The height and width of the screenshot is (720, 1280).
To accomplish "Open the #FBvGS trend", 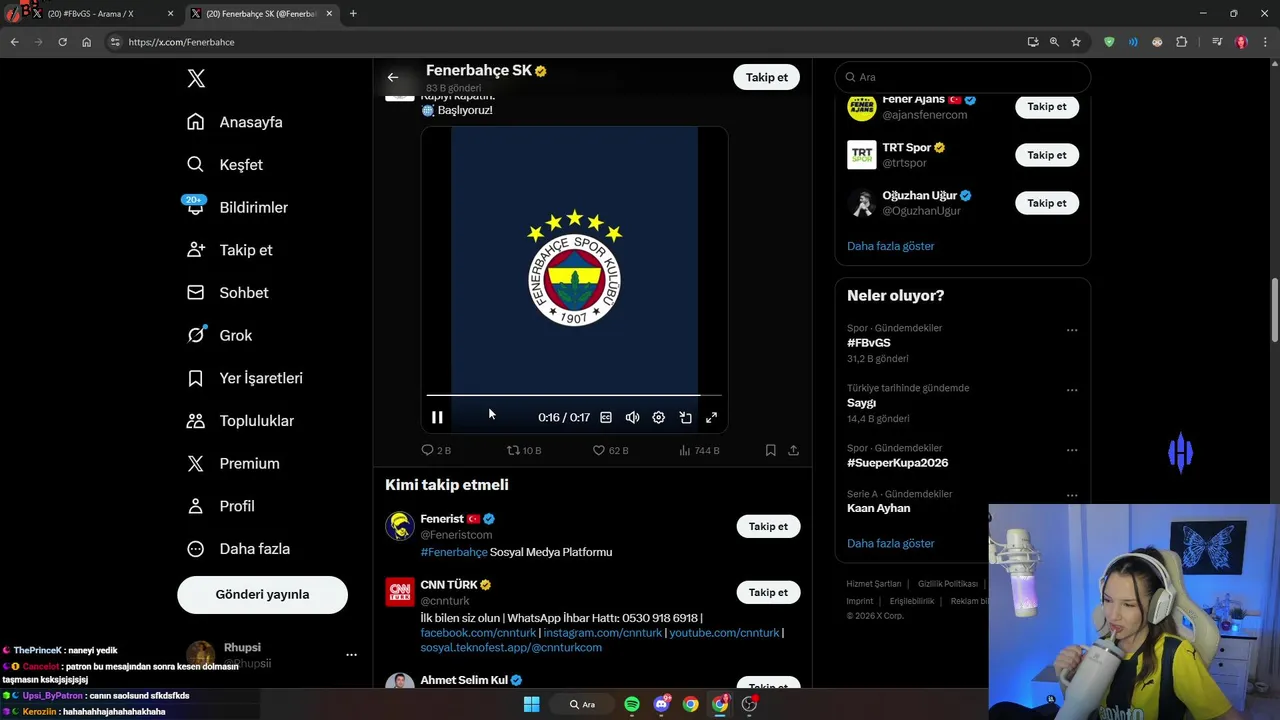I will tap(869, 343).
